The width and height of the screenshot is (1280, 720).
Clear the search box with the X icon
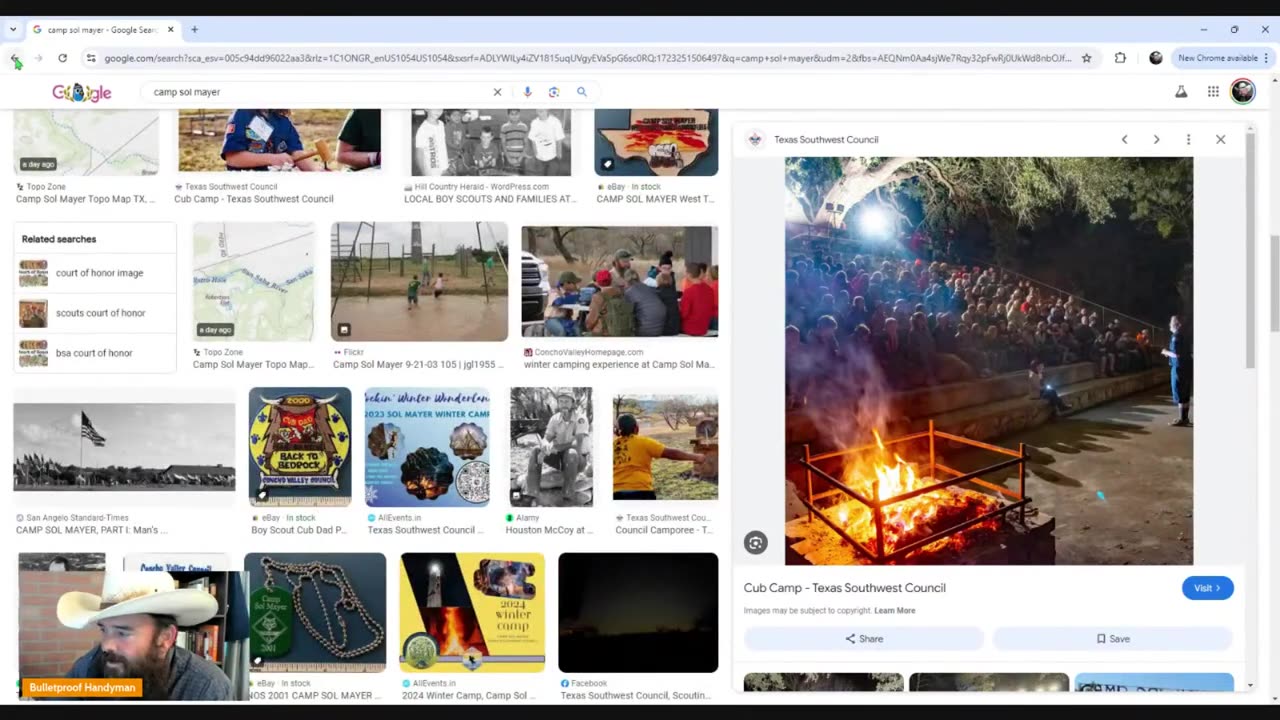497,92
